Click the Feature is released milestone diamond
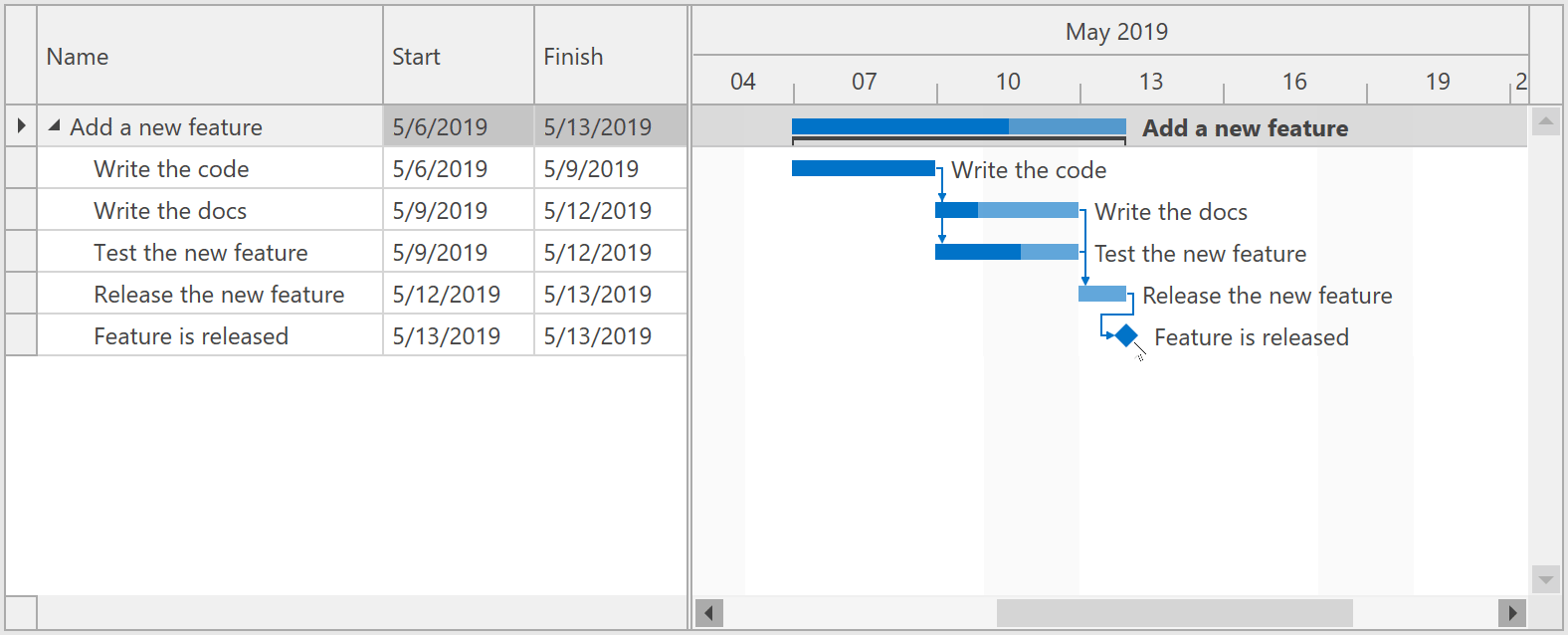 coord(1126,336)
